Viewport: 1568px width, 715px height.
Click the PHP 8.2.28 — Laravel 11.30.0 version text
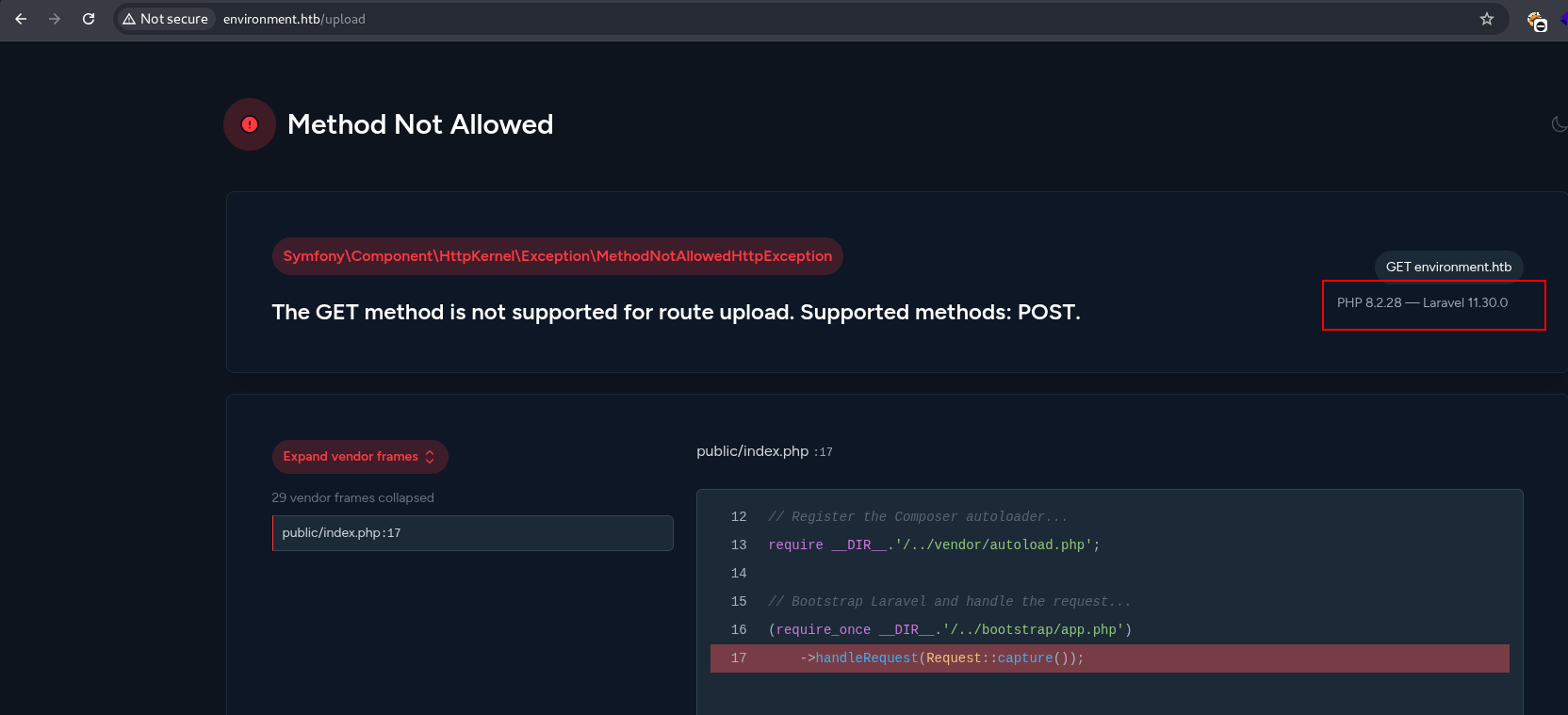(x=1422, y=302)
